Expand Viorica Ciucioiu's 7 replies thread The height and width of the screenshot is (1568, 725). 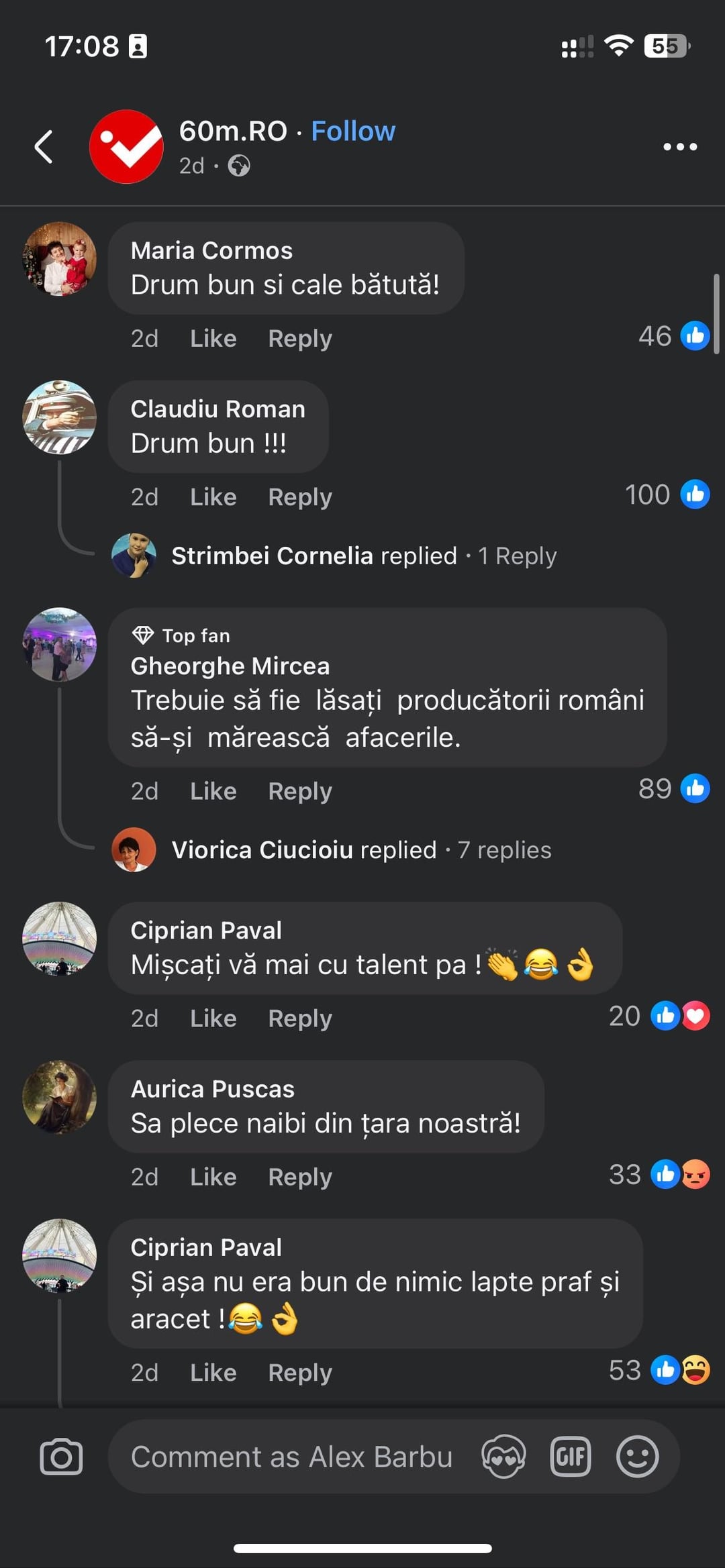tap(361, 849)
